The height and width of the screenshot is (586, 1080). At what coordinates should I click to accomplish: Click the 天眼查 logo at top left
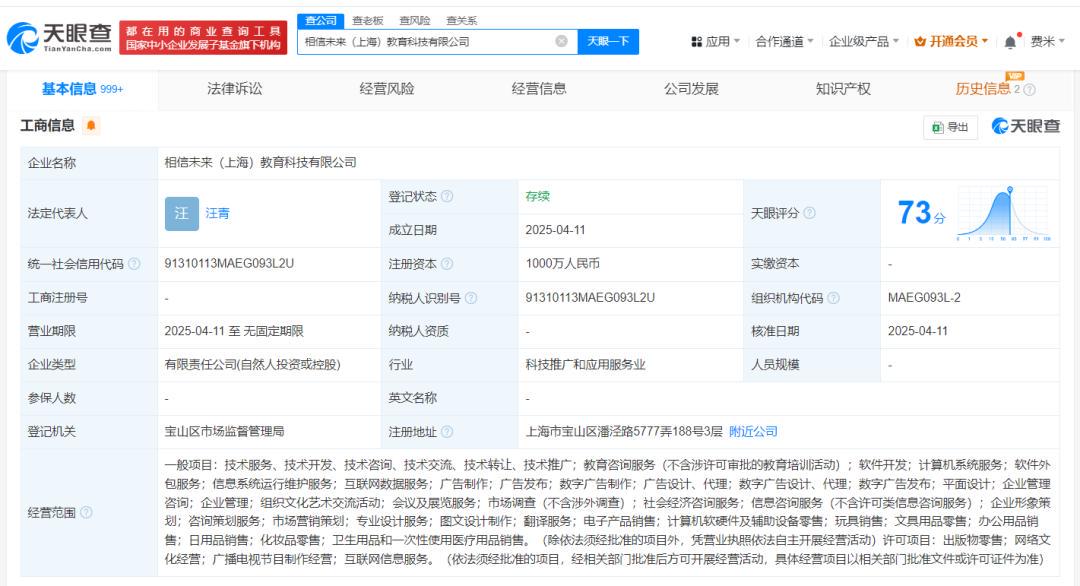click(59, 38)
